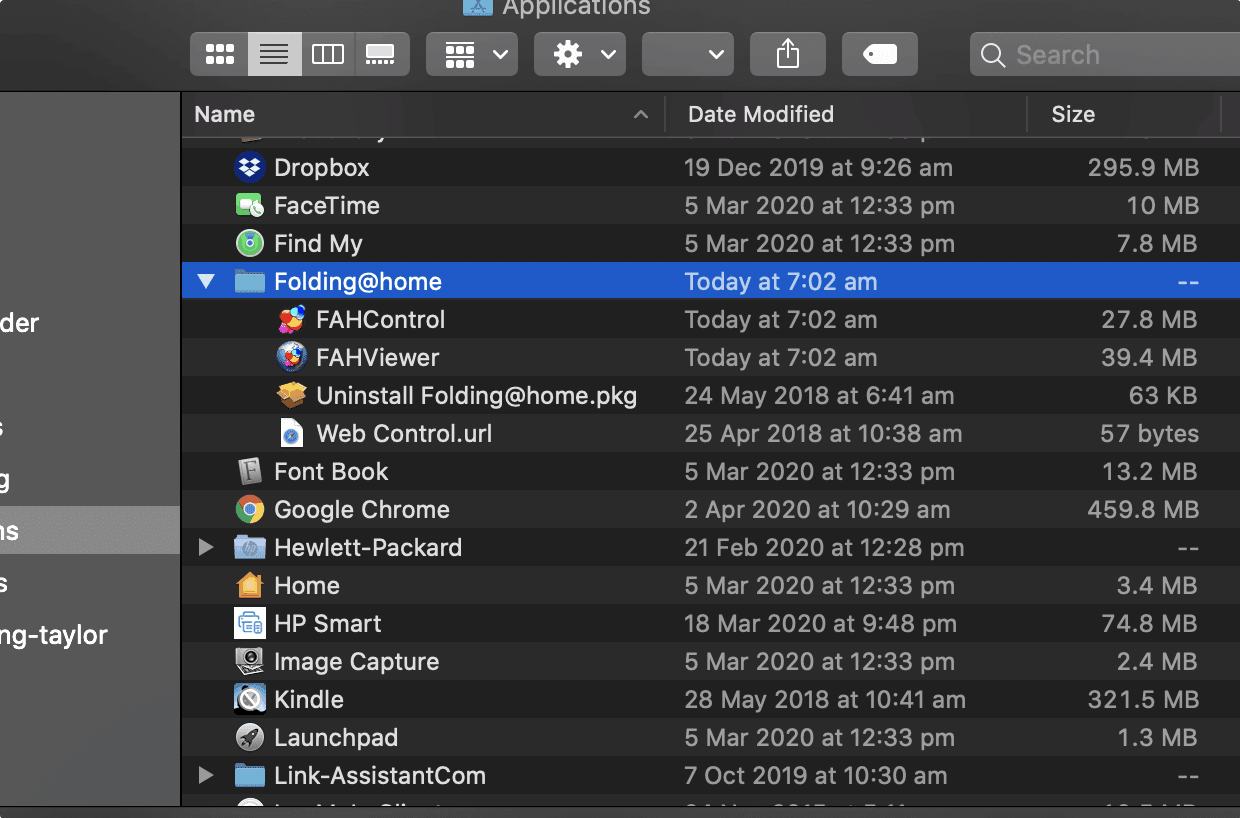
Task: Switch to icon view in toolbar
Action: point(219,54)
